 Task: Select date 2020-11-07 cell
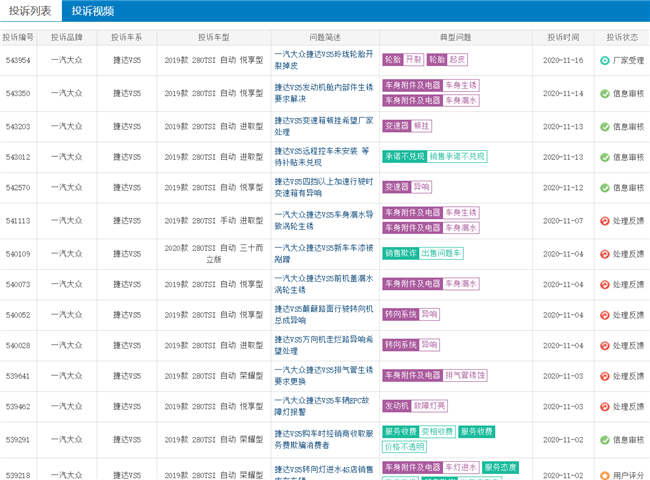(563, 221)
